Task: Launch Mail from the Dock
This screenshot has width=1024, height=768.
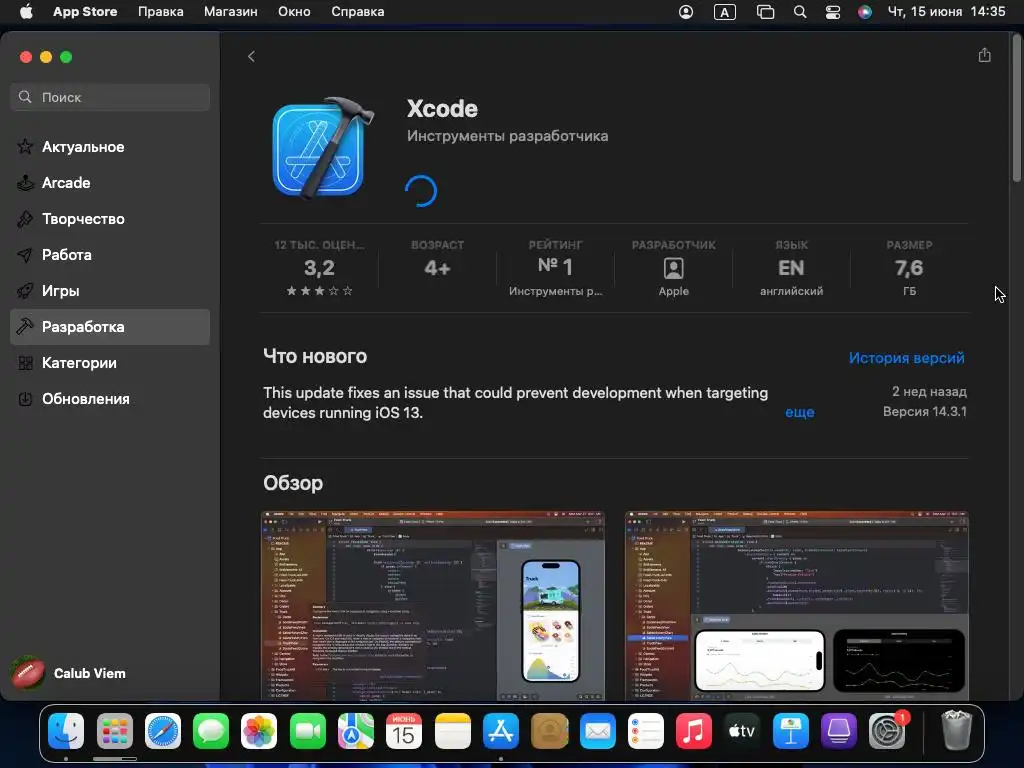Action: click(x=598, y=731)
